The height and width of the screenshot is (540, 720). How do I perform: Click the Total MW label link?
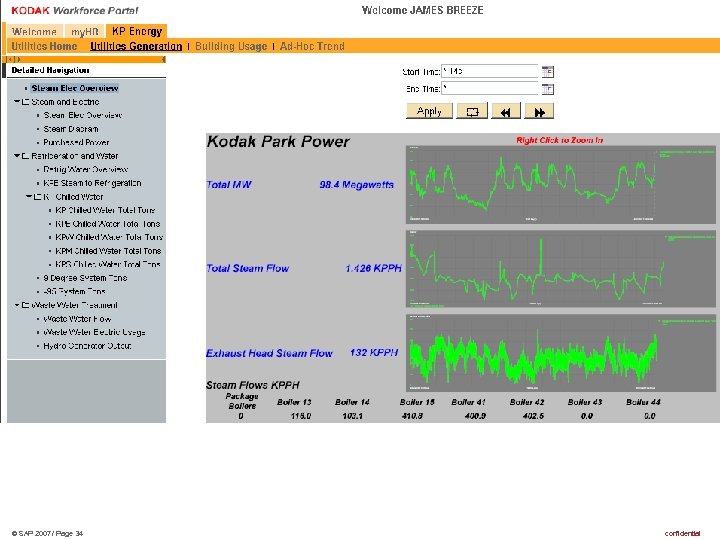(229, 185)
